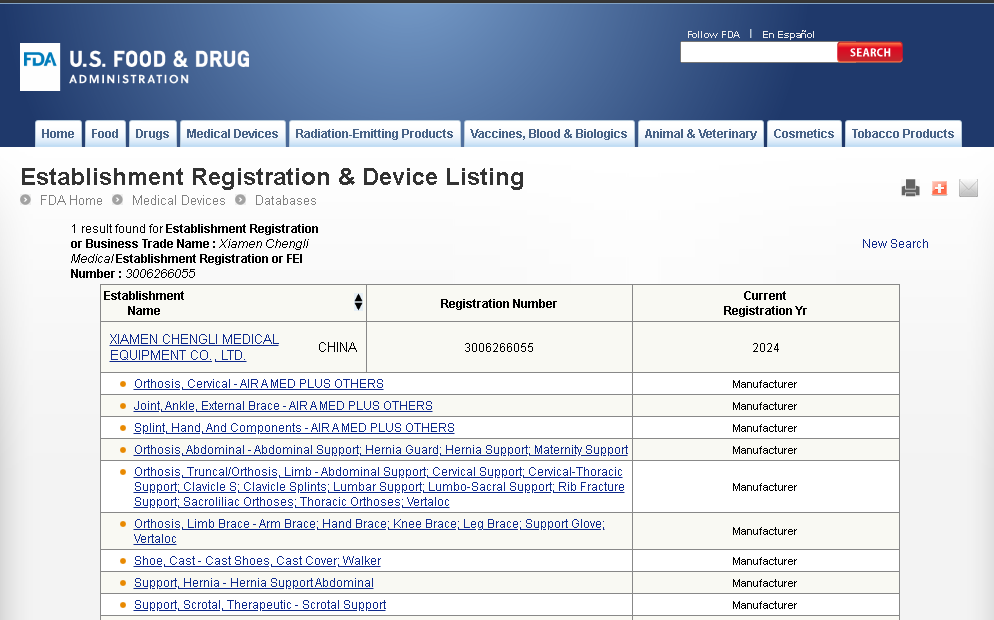Click the 2024 registration year cell
Image resolution: width=994 pixels, height=620 pixels.
pos(766,347)
